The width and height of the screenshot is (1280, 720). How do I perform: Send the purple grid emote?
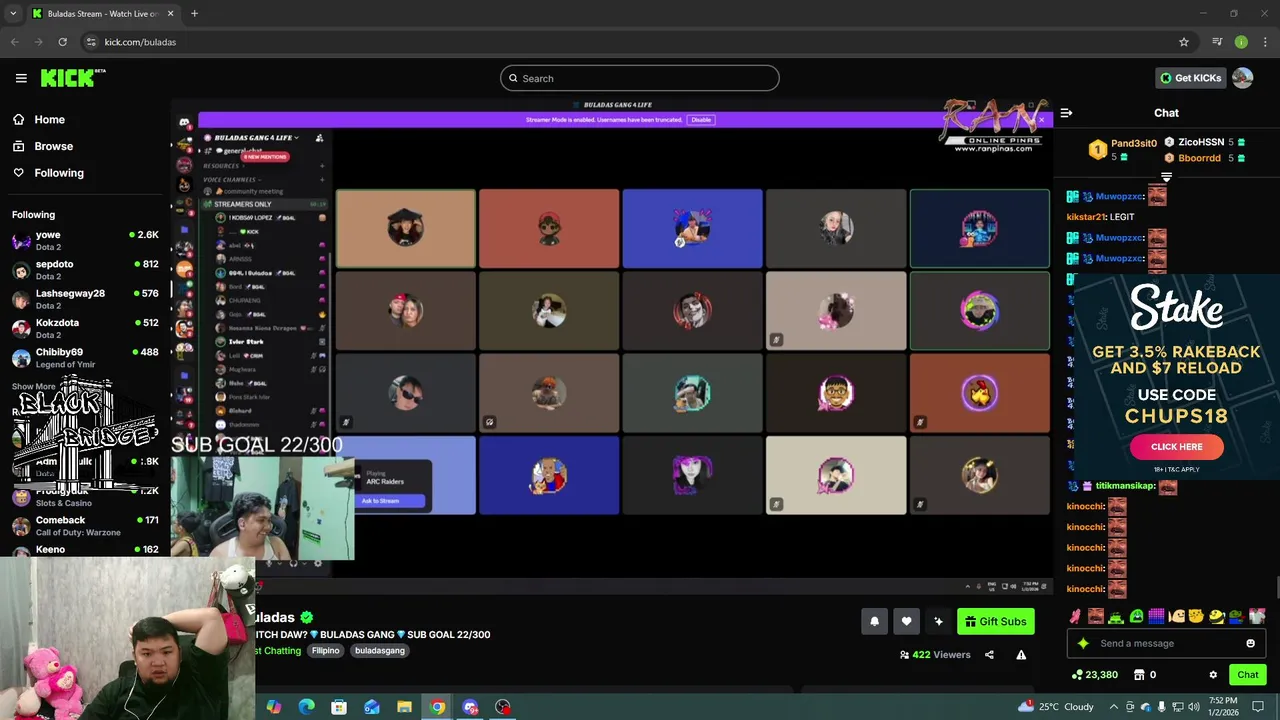1156,616
